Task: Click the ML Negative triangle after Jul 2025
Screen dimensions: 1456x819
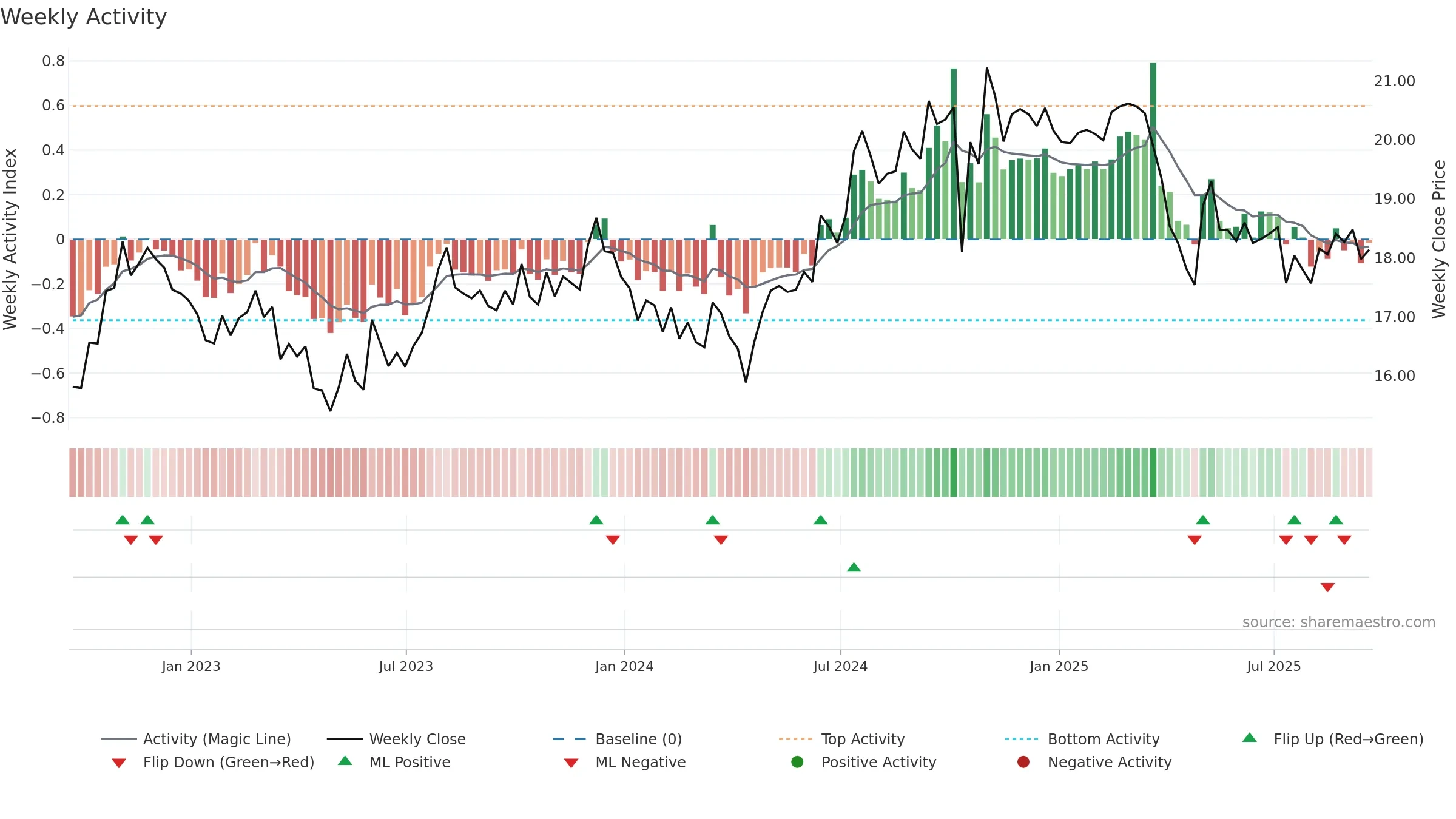Action: [x=1327, y=587]
